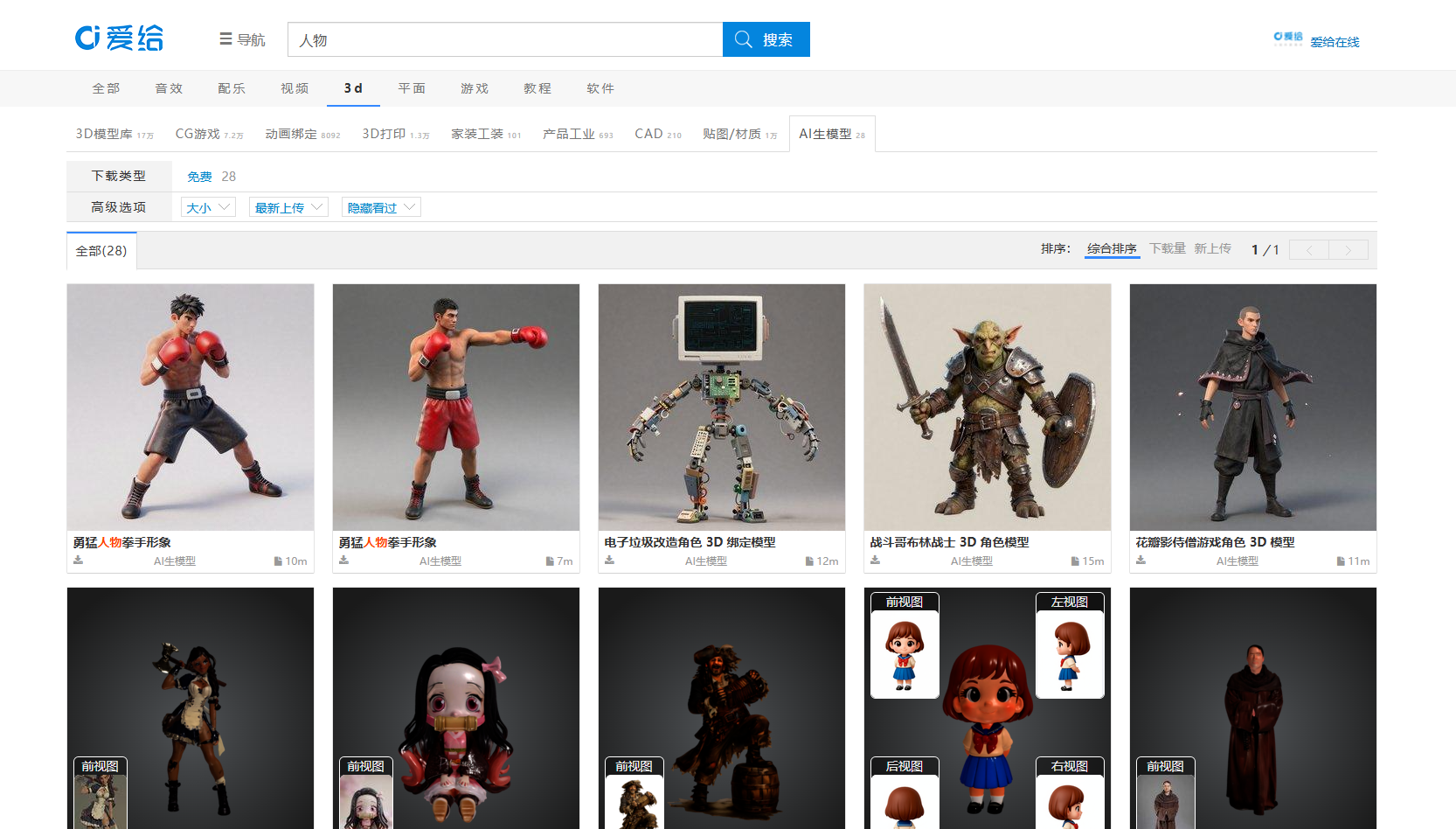Image resolution: width=1456 pixels, height=829 pixels.
Task: Click download icon under 电子垃圾改造角色 card
Action: pyautogui.click(x=610, y=561)
